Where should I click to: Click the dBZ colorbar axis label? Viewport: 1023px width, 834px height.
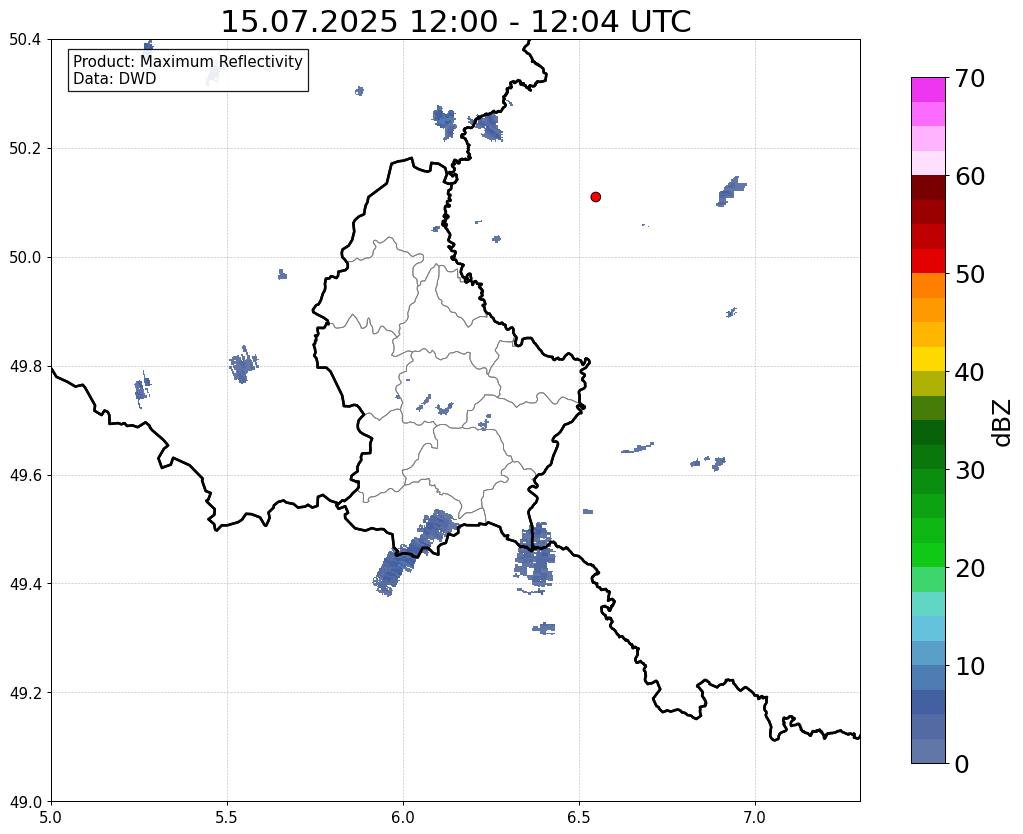coord(1003,423)
